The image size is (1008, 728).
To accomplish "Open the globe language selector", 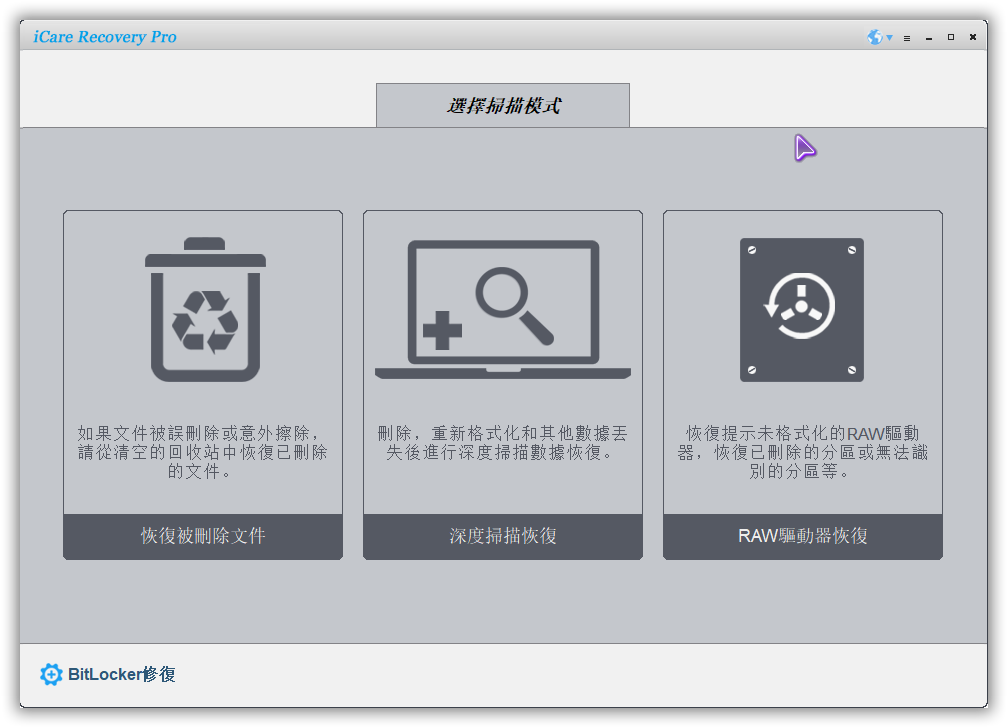I will pyautogui.click(x=875, y=37).
